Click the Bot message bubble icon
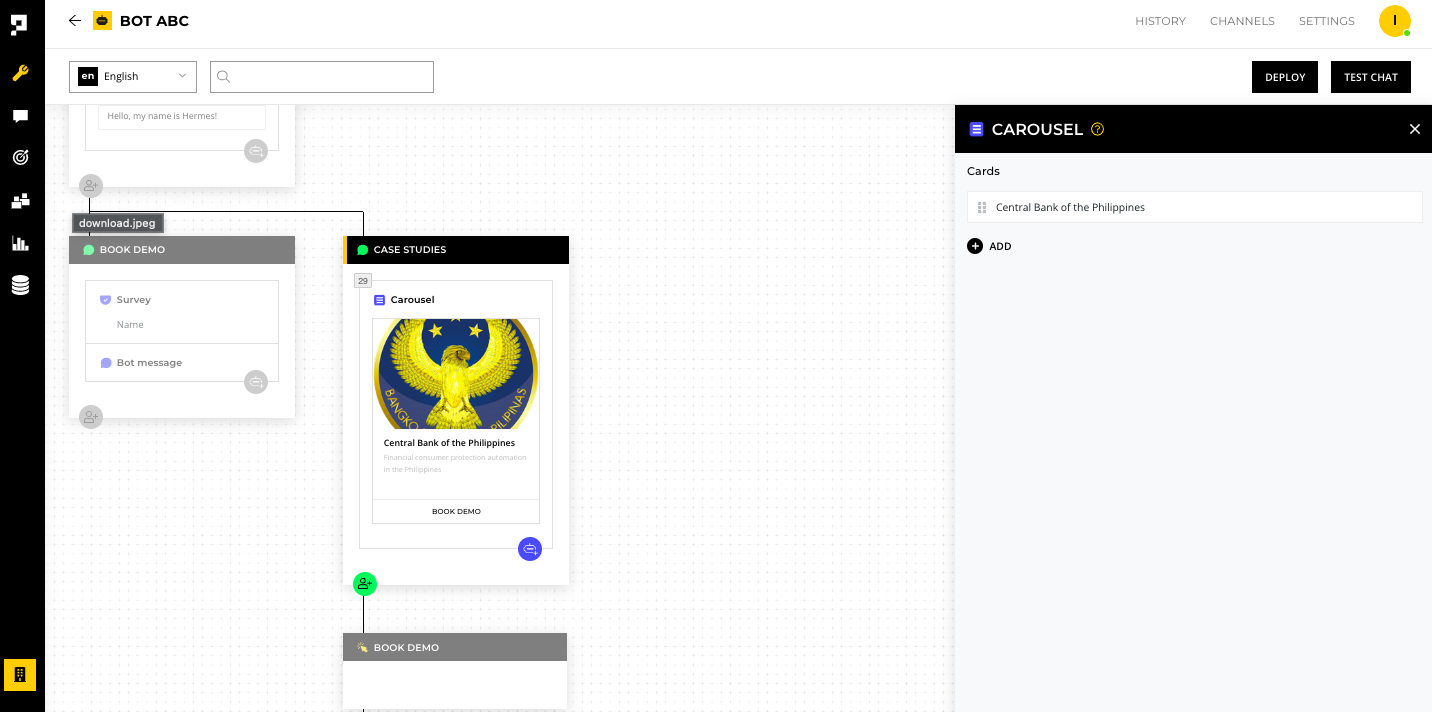This screenshot has height=712, width=1432. (106, 363)
